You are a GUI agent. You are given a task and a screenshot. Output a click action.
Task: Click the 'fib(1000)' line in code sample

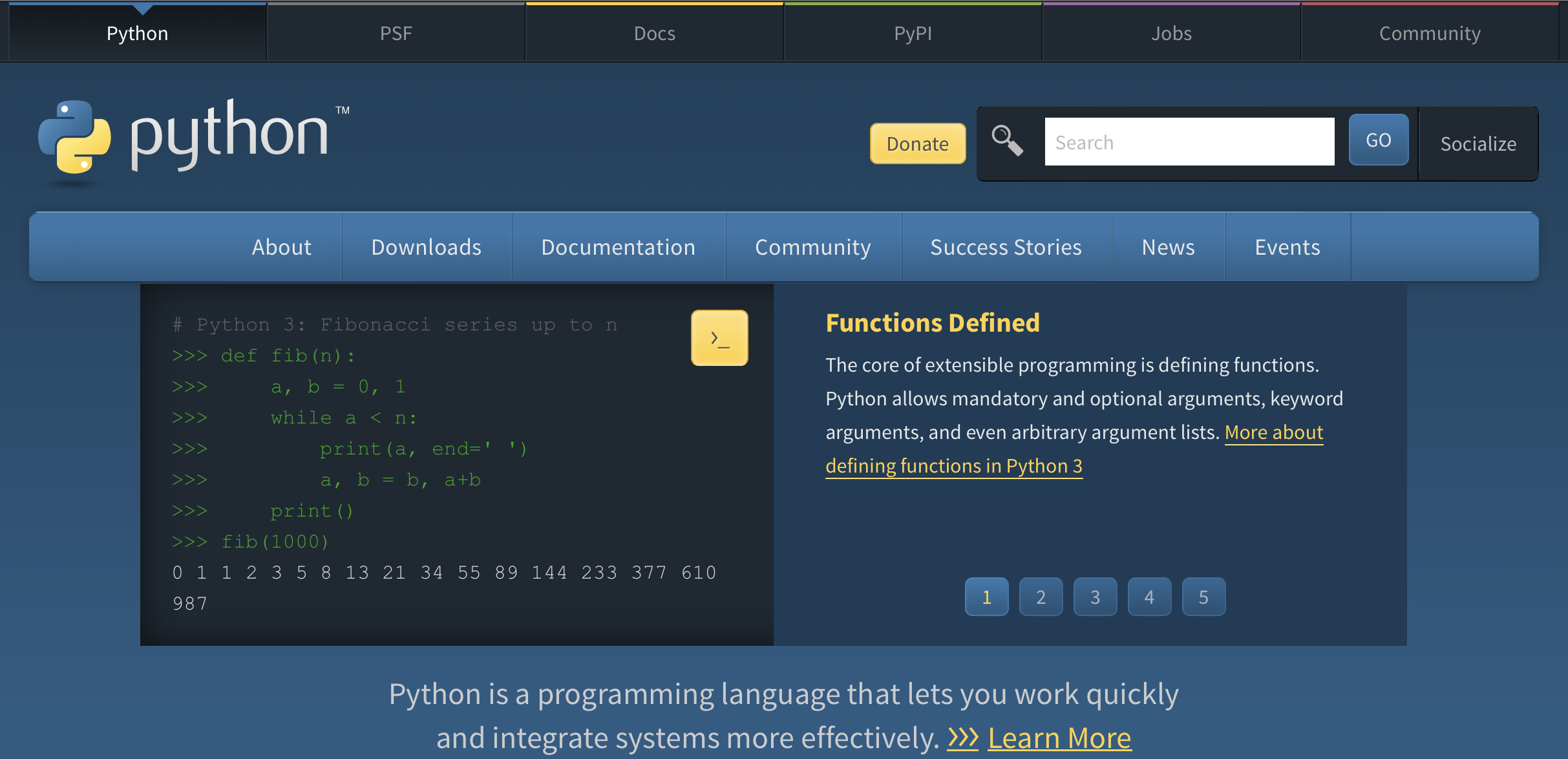[x=251, y=541]
